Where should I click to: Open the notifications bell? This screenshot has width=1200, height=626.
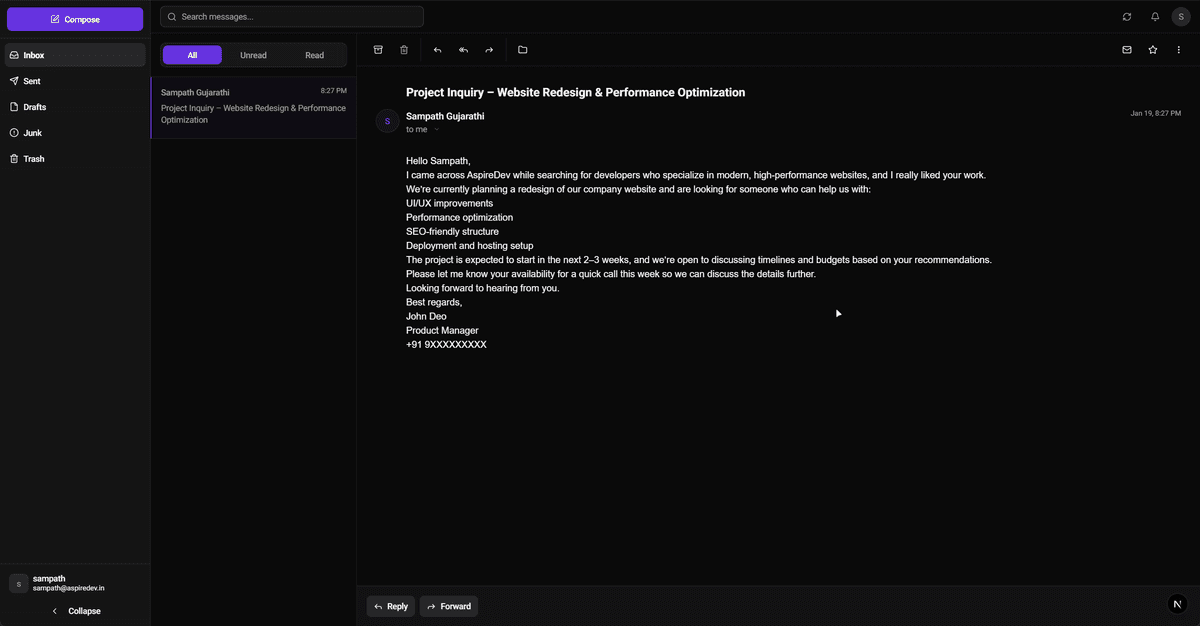click(1155, 17)
